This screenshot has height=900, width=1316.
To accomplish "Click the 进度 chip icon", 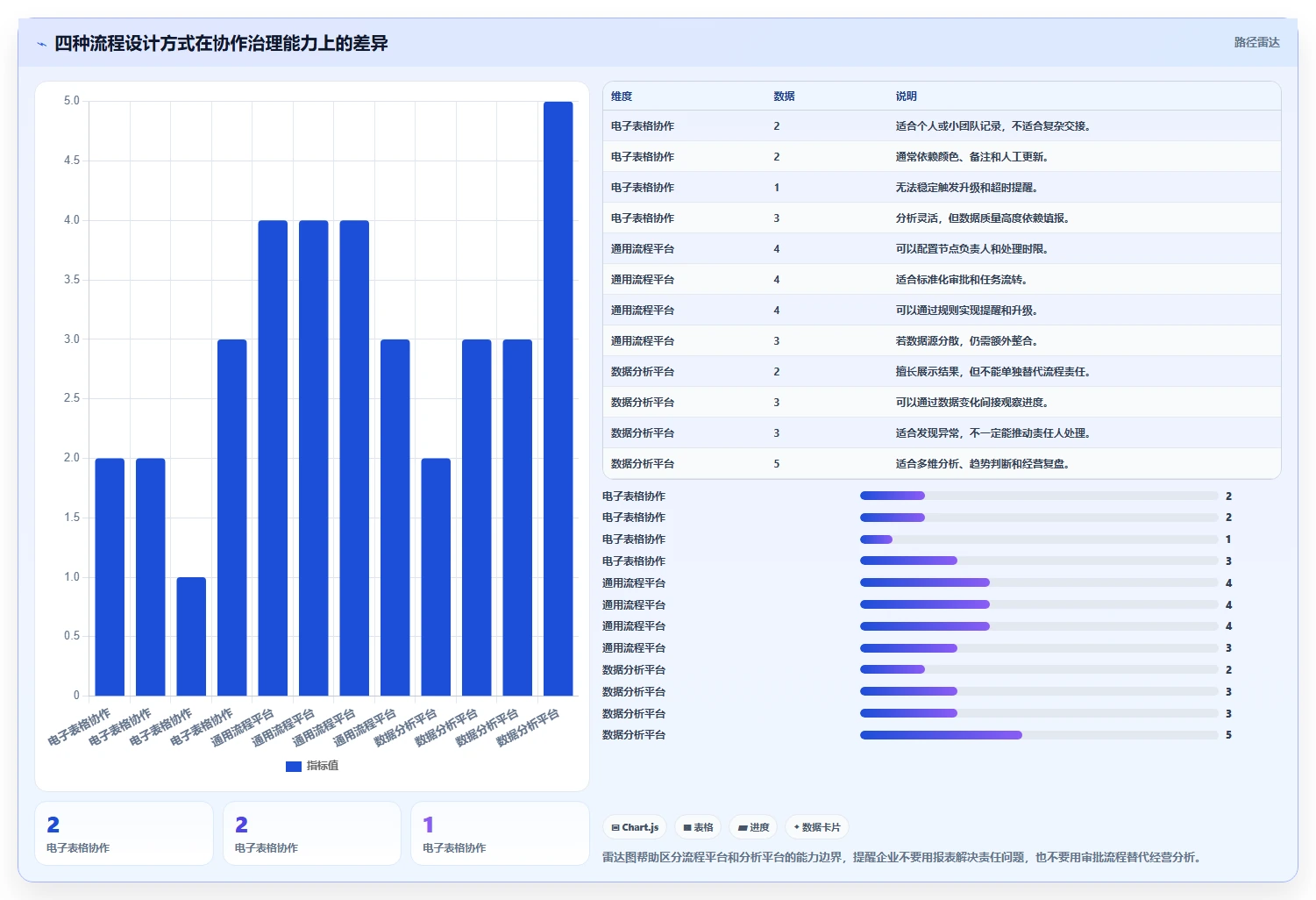I will (x=743, y=827).
